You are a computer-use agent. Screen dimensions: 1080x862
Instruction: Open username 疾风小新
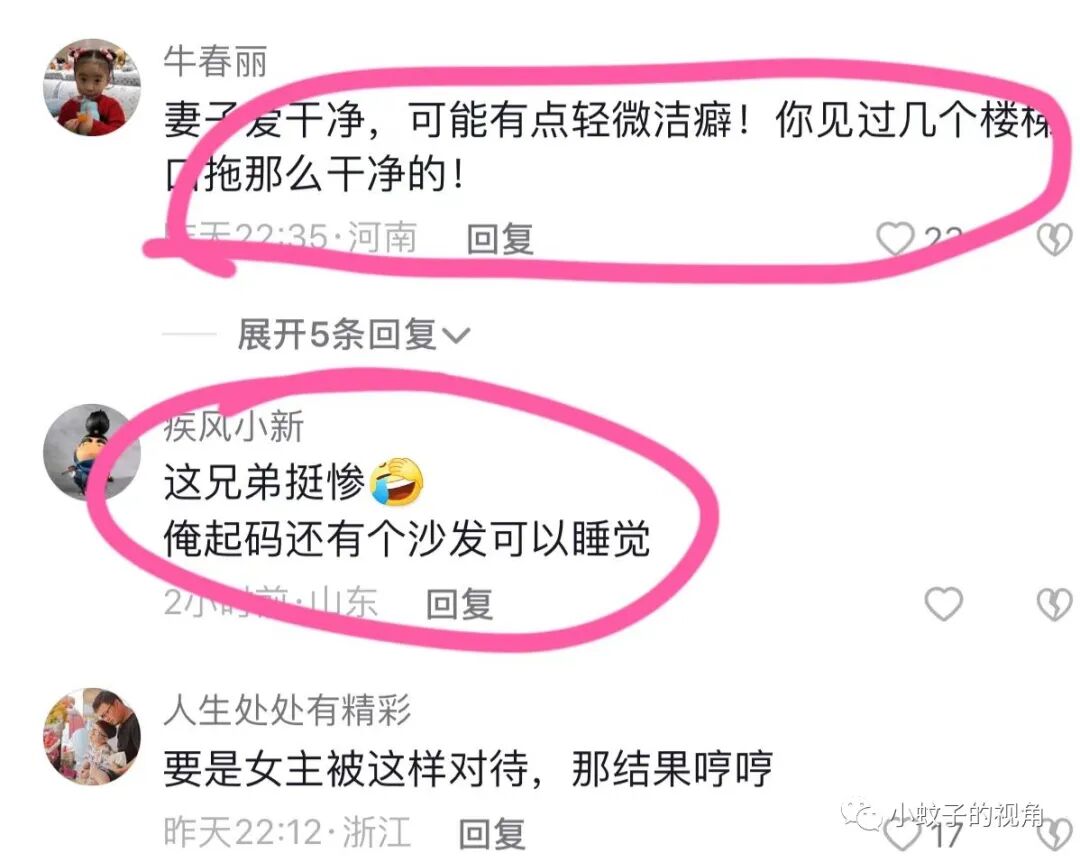[x=233, y=426]
